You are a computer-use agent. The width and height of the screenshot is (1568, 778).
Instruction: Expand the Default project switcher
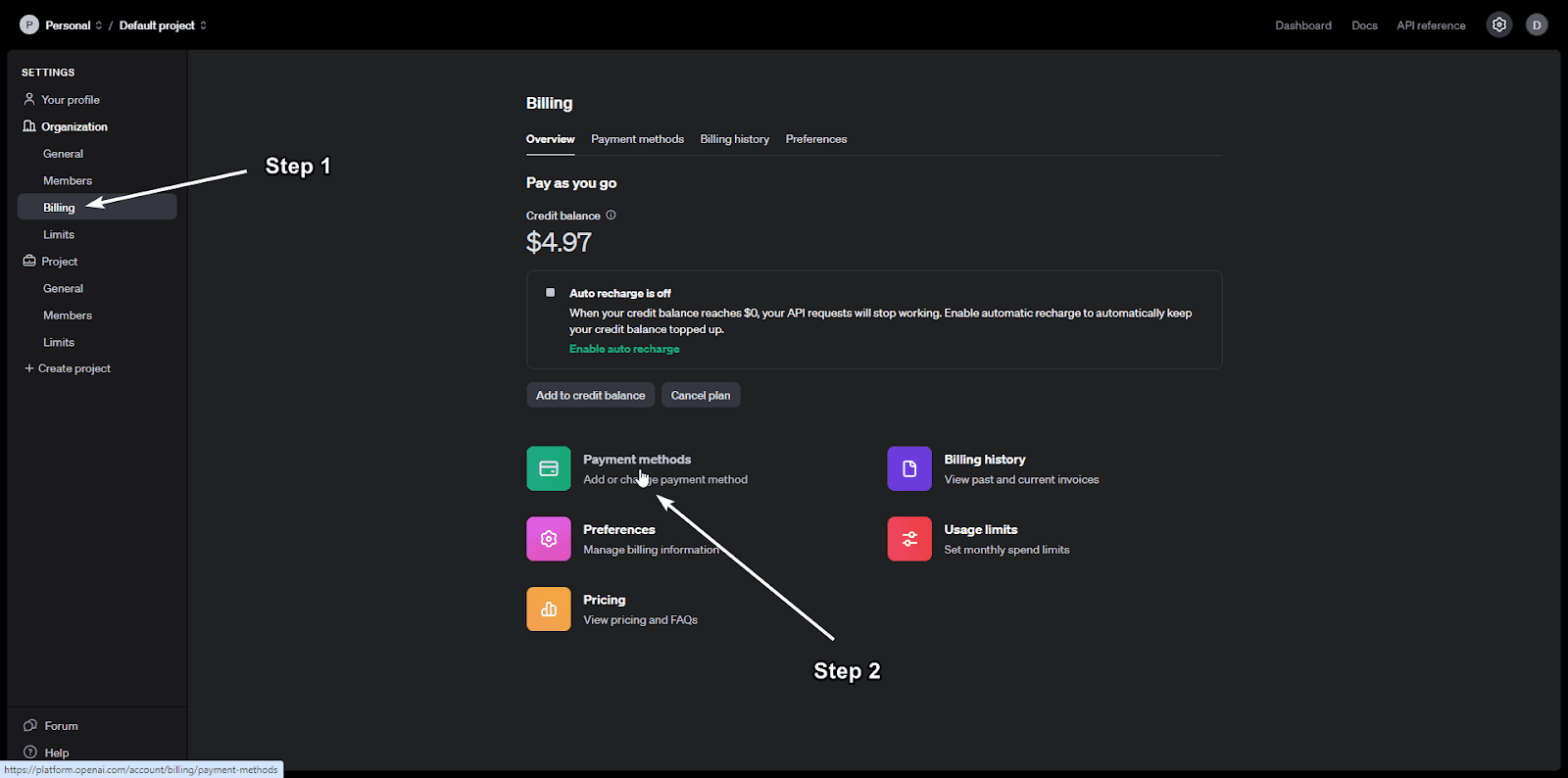(162, 25)
